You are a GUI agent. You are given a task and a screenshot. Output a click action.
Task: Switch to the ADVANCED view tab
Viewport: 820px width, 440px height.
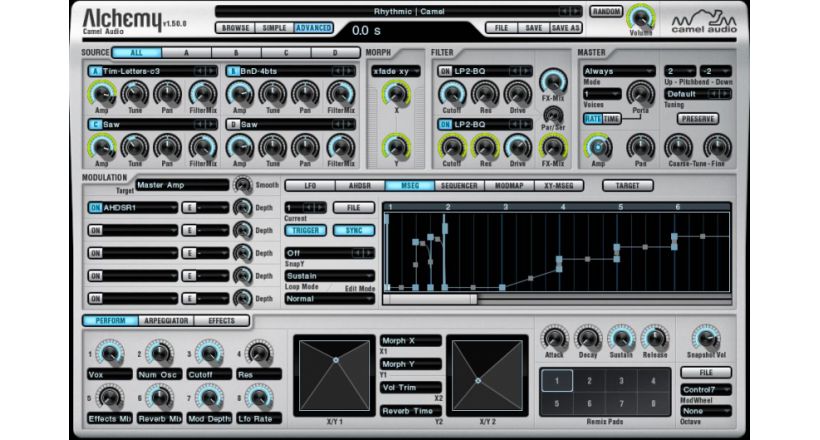point(313,28)
